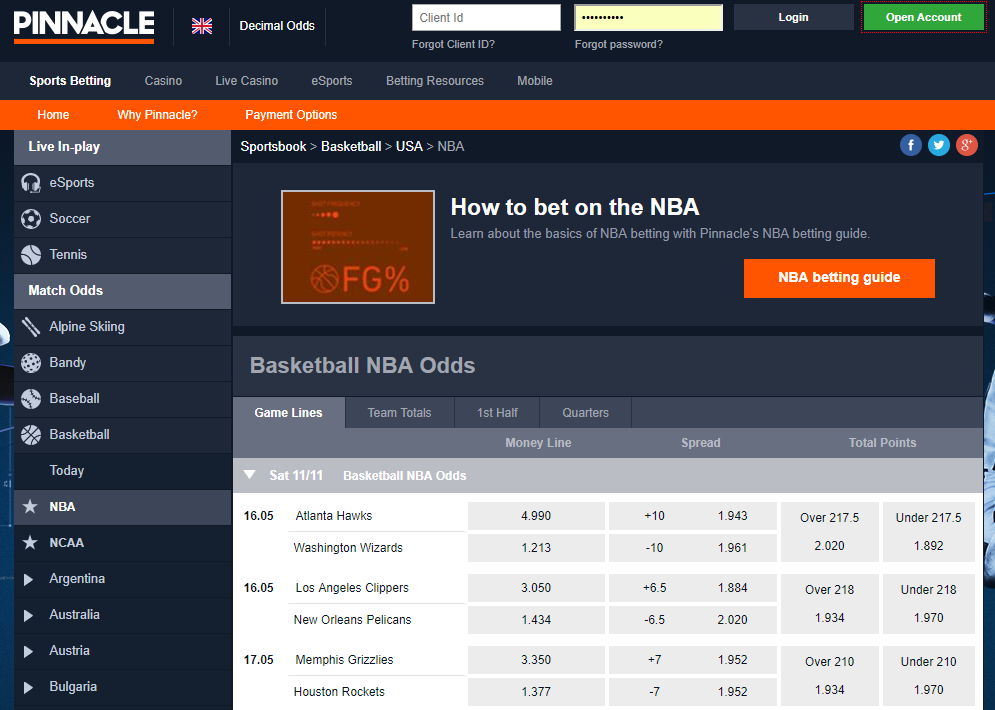Viewport: 995px width, 710px height.
Task: Click the Google Plus share icon
Action: click(x=966, y=146)
